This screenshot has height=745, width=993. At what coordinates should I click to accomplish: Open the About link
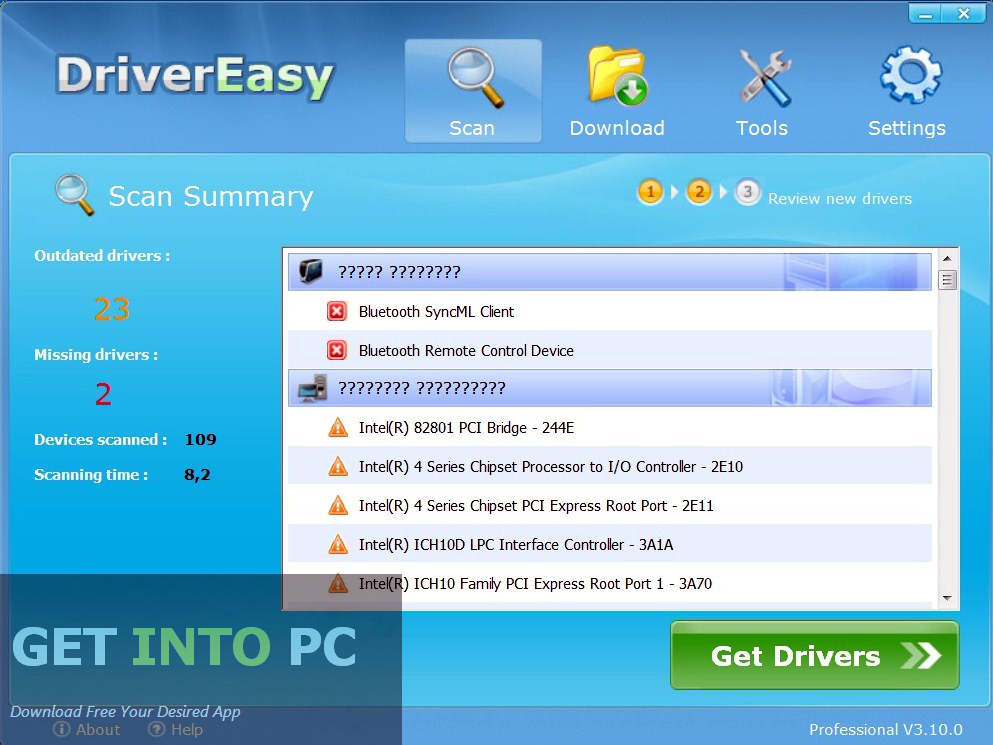click(87, 730)
